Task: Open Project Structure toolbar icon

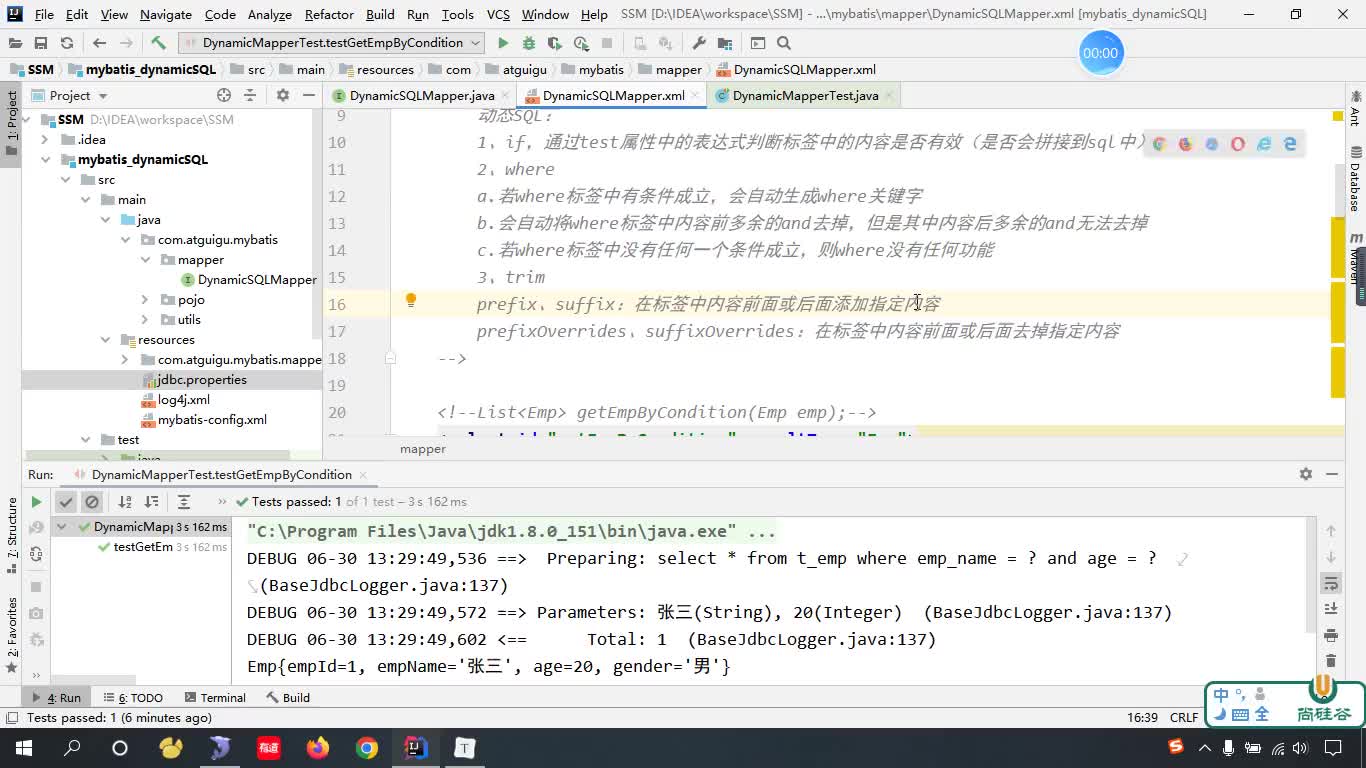Action: click(724, 43)
